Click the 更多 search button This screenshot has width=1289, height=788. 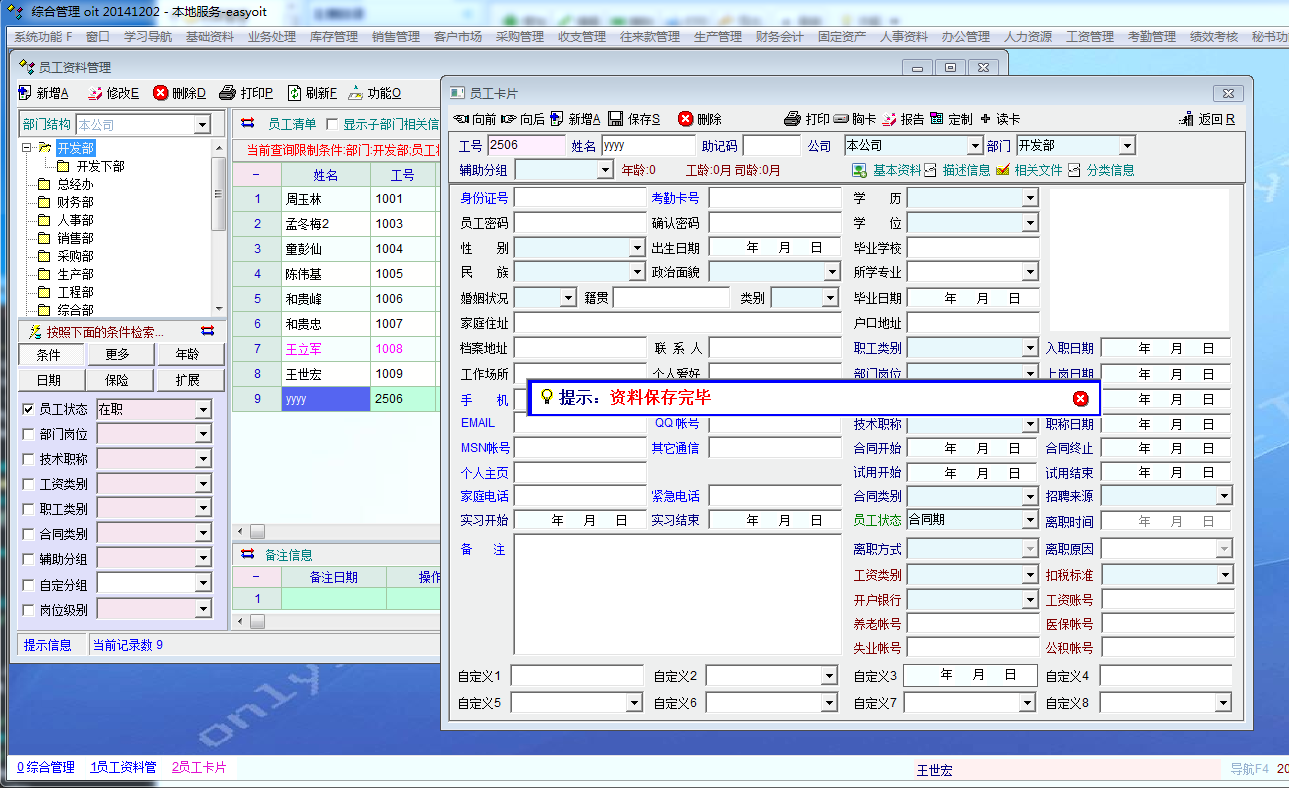point(121,355)
